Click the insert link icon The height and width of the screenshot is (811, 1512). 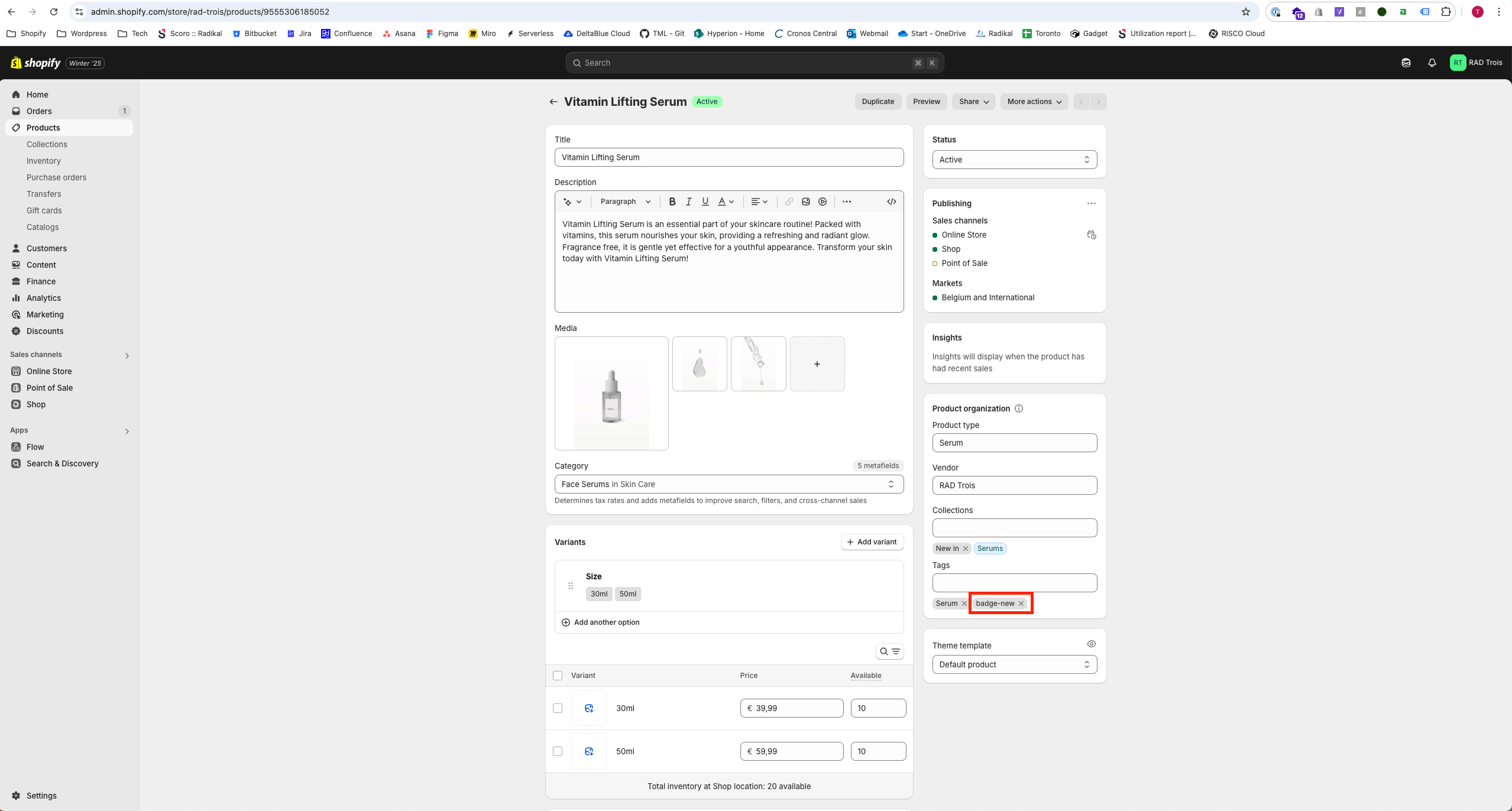(789, 202)
